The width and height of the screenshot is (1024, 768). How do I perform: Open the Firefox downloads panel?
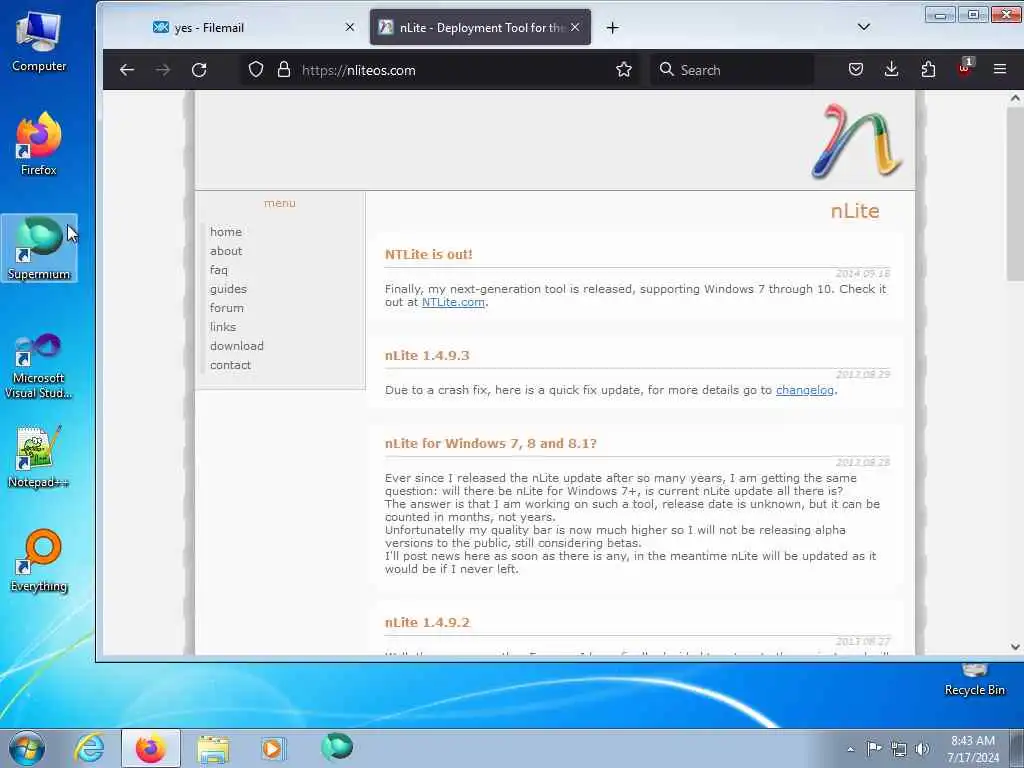tap(891, 70)
